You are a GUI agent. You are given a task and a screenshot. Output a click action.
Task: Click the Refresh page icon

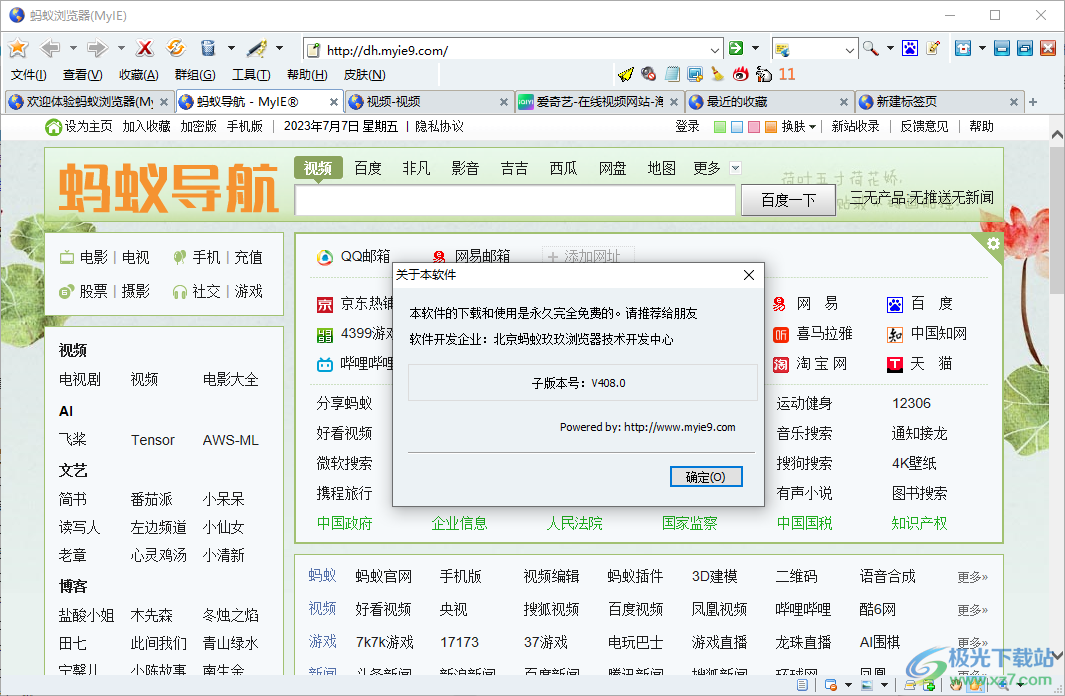pyautogui.click(x=174, y=47)
